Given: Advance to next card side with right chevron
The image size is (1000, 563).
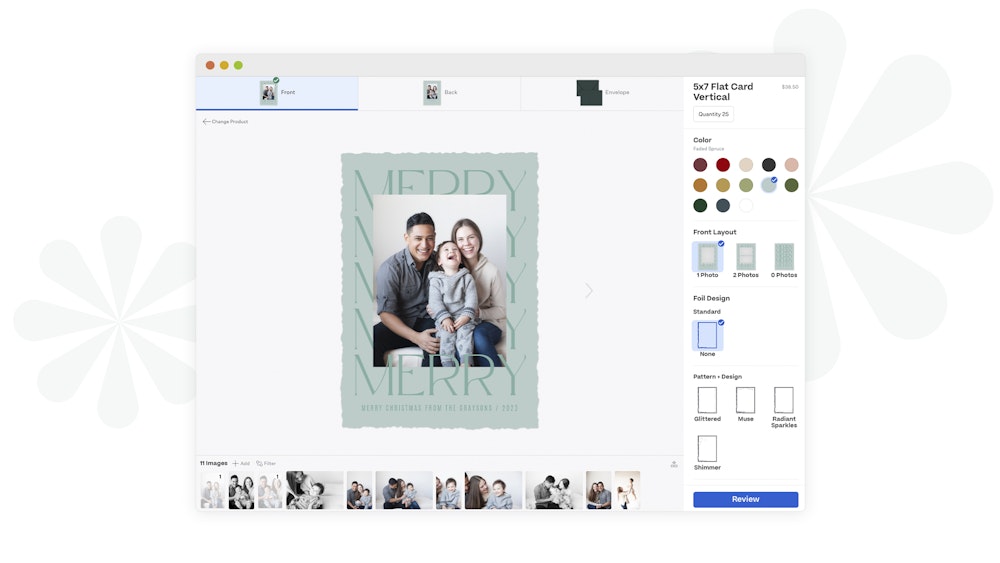Looking at the screenshot, I should pos(589,291).
